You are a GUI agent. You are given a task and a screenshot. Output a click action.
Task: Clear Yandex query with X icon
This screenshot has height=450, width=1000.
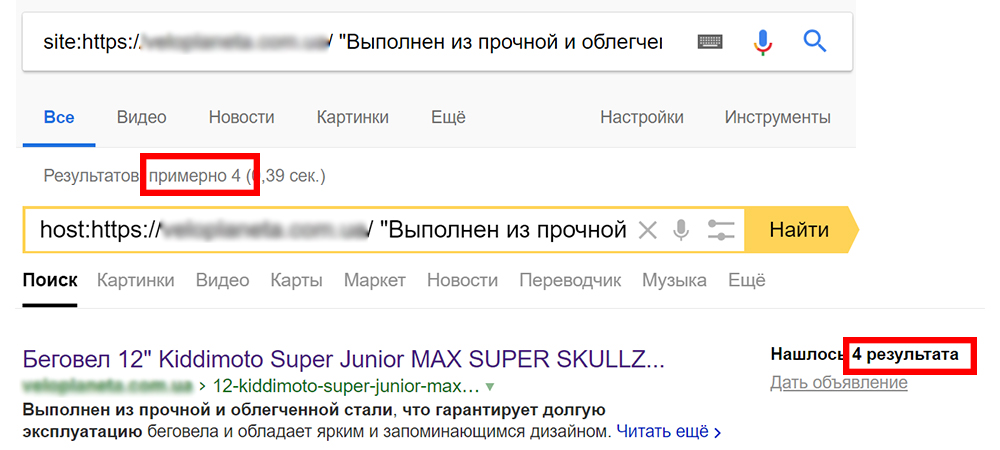tap(647, 230)
